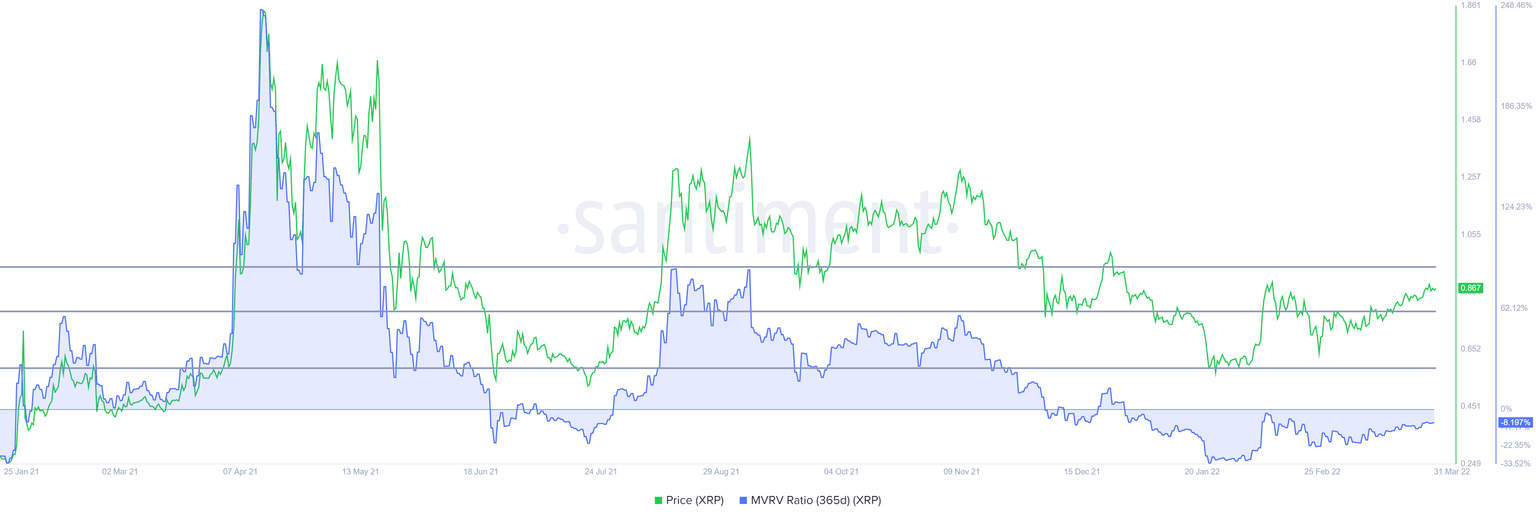1536x520 pixels.
Task: Click the green Price (XRP) legend swatch
Action: [658, 500]
